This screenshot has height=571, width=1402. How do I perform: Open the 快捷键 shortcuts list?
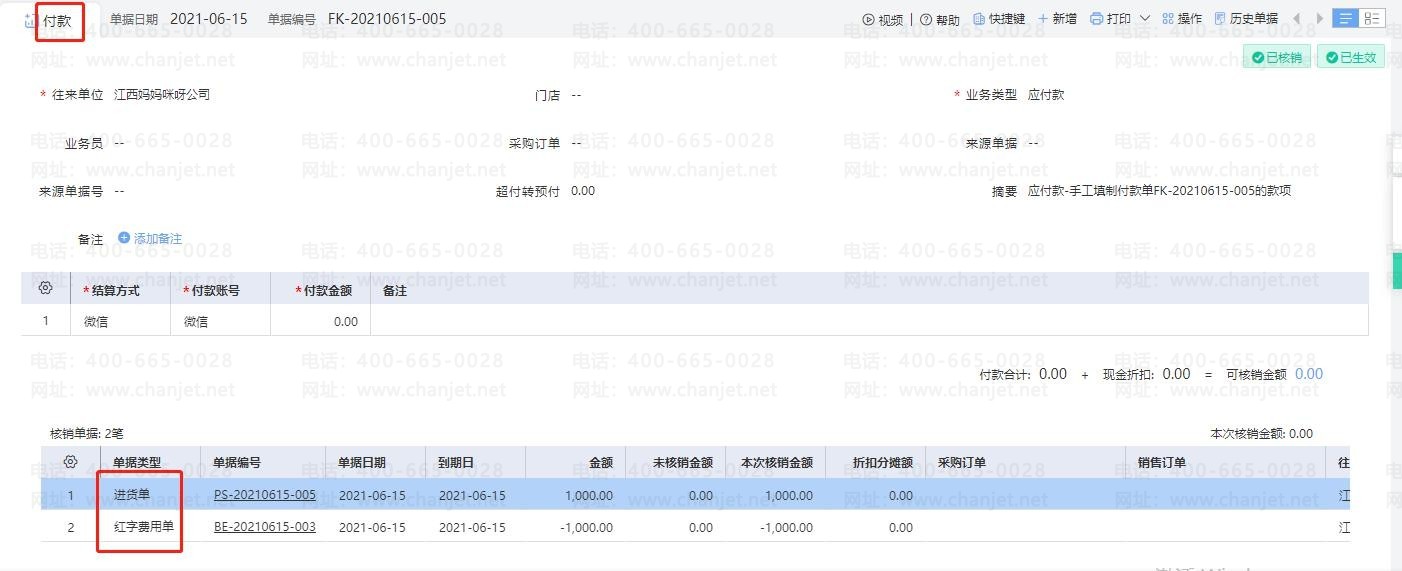coord(999,19)
